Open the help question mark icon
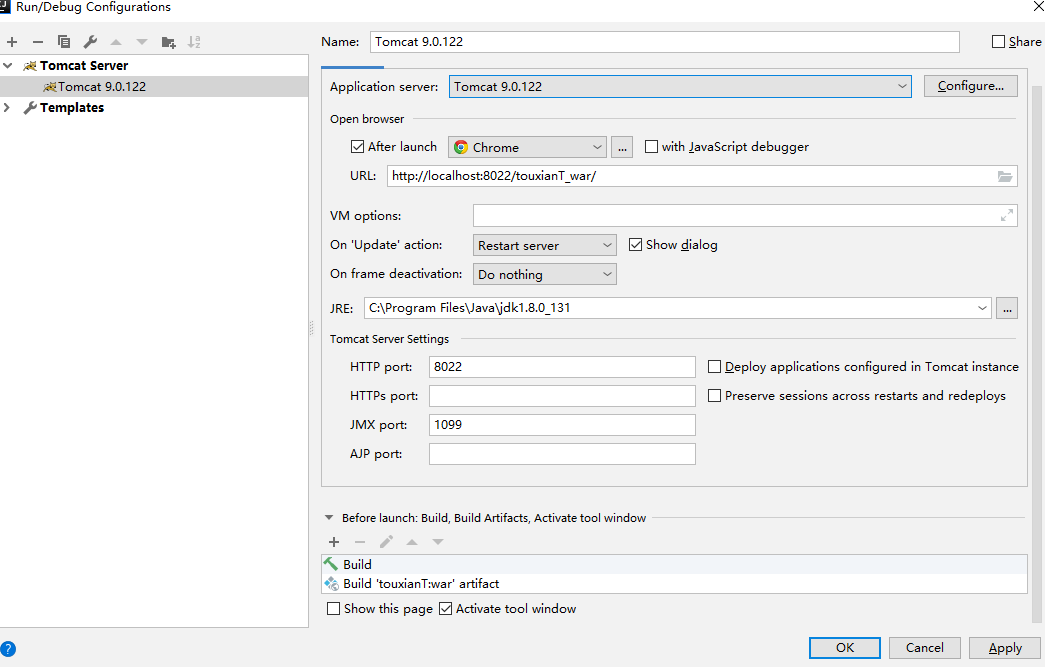 click(x=7, y=649)
